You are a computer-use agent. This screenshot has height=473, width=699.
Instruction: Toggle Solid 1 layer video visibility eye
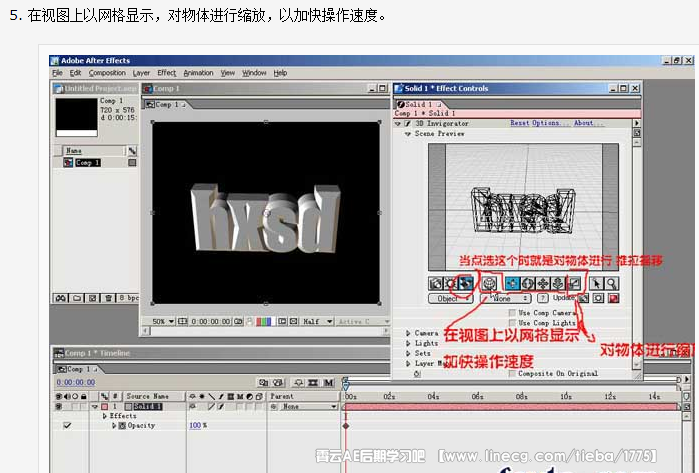(x=58, y=407)
